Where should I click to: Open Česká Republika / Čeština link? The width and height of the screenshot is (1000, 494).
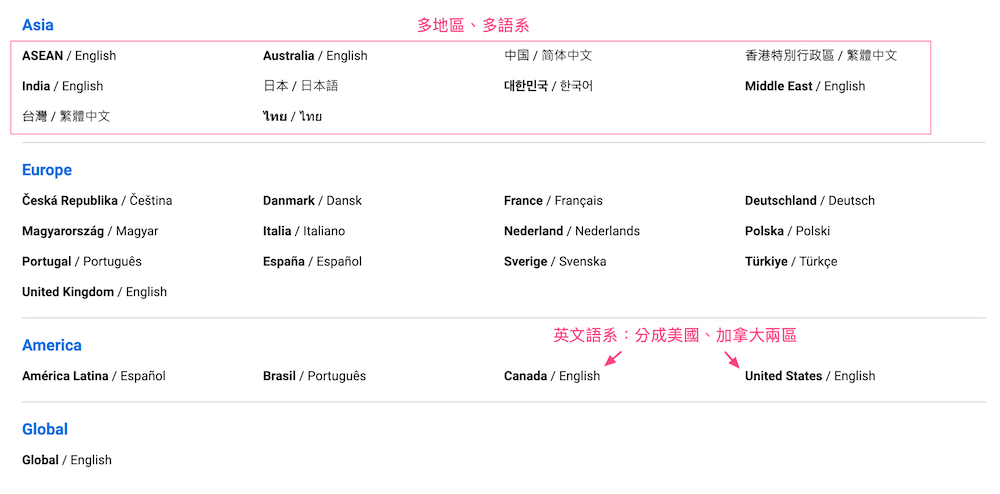coord(97,201)
